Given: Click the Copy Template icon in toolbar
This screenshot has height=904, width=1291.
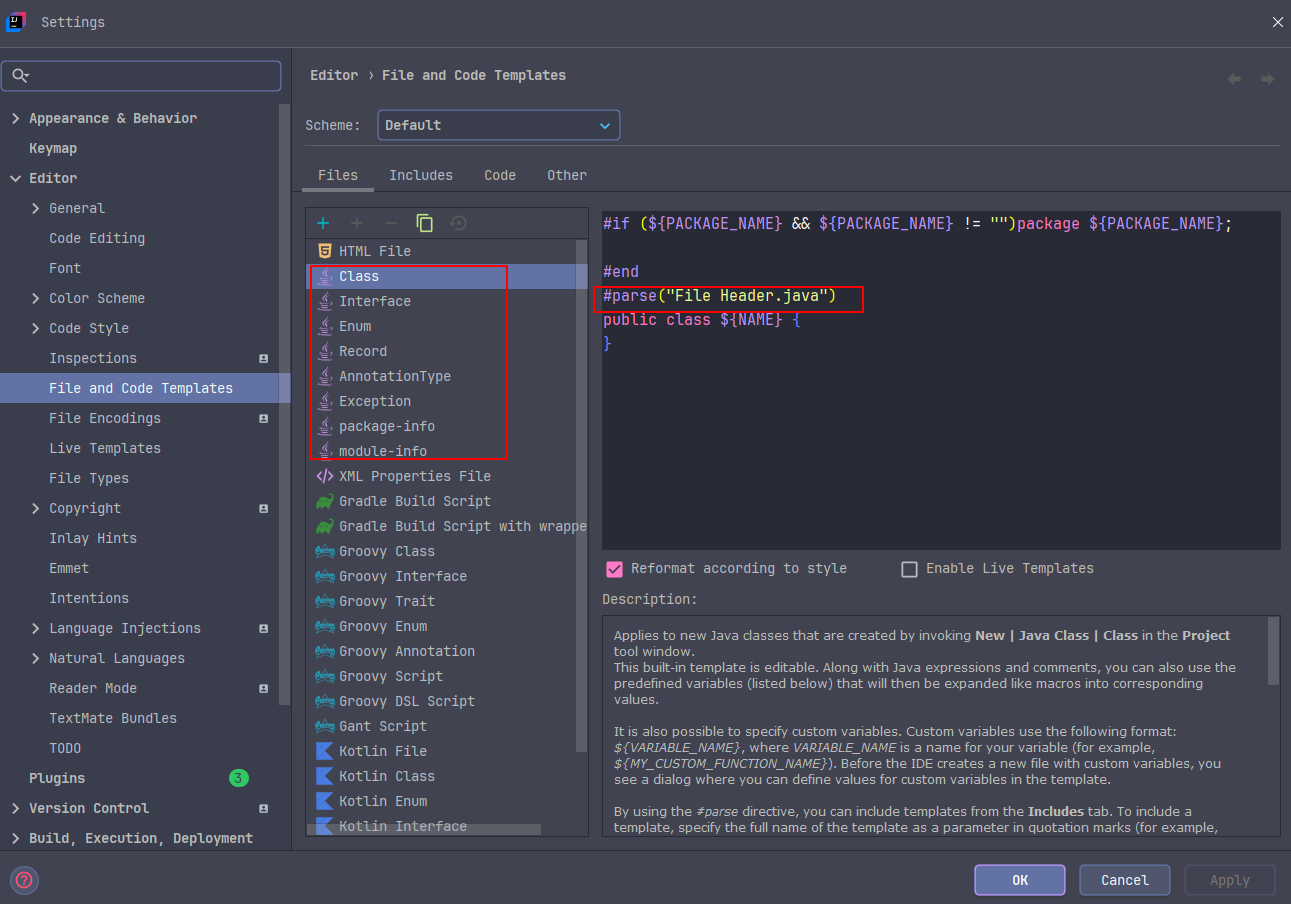Looking at the screenshot, I should pos(425,223).
